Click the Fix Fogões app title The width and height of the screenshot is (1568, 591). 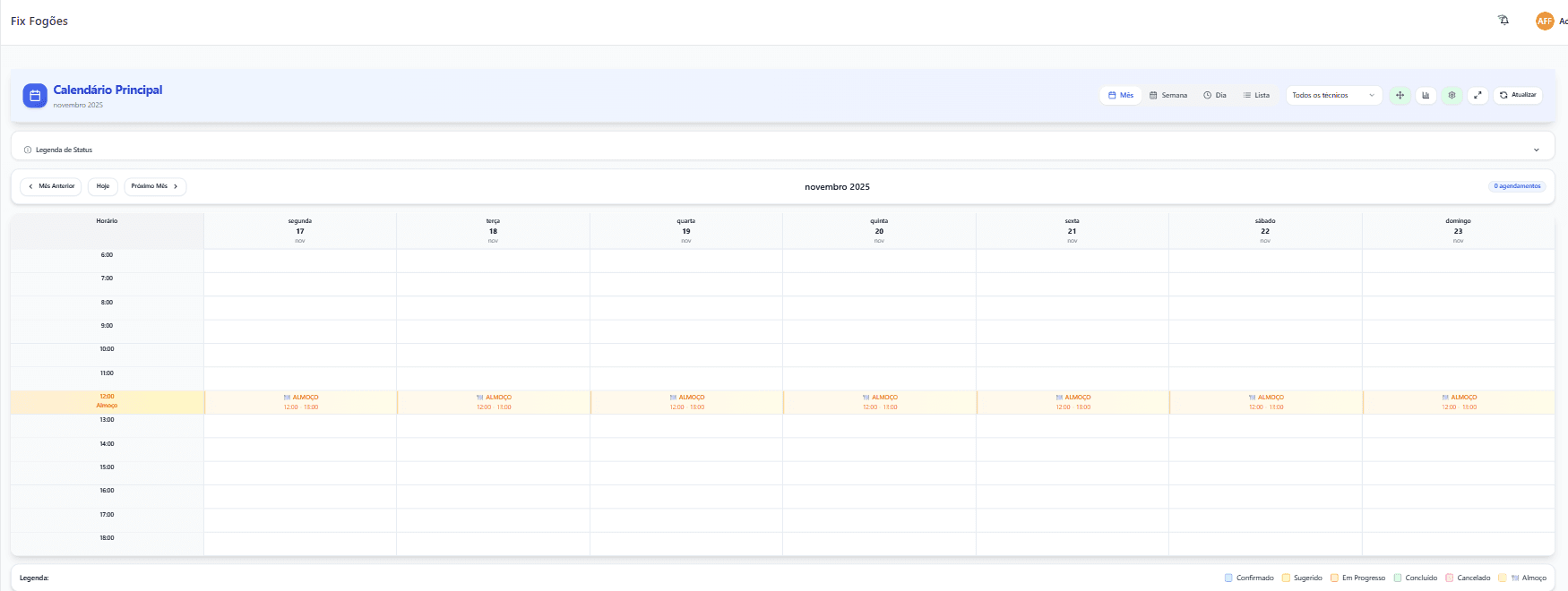pyautogui.click(x=39, y=21)
